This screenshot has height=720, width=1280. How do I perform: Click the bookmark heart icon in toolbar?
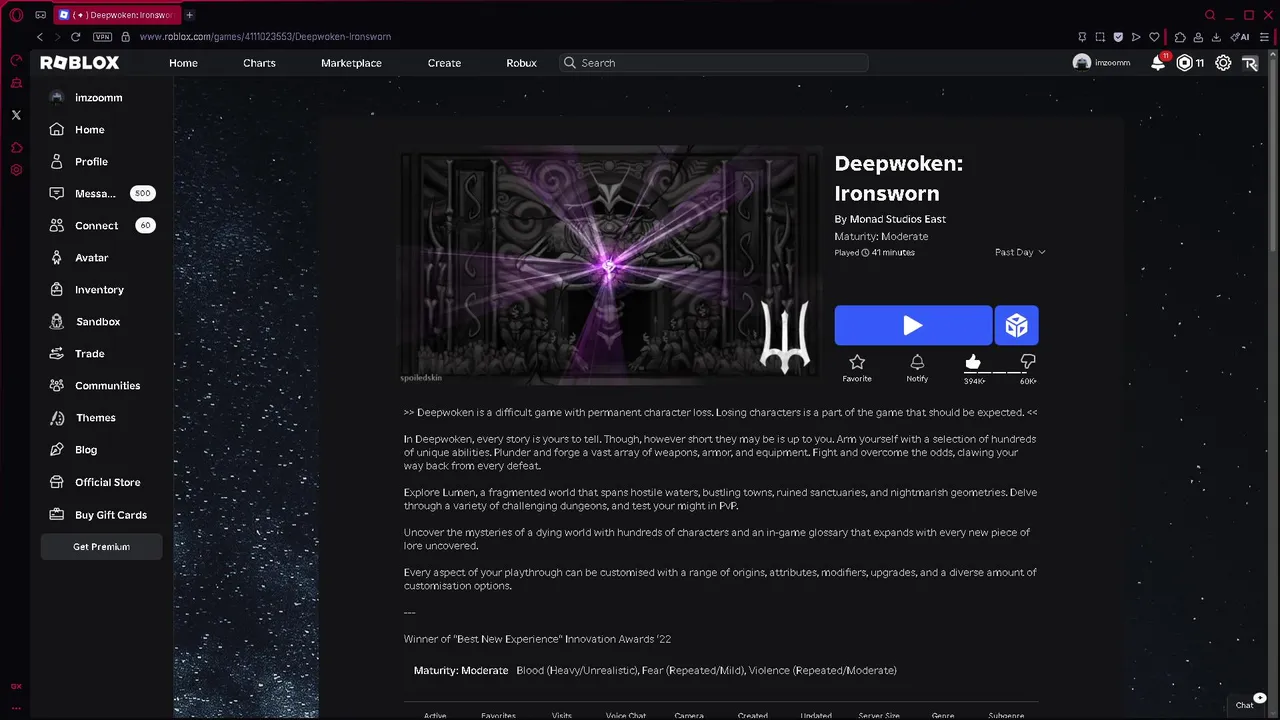point(1154,37)
